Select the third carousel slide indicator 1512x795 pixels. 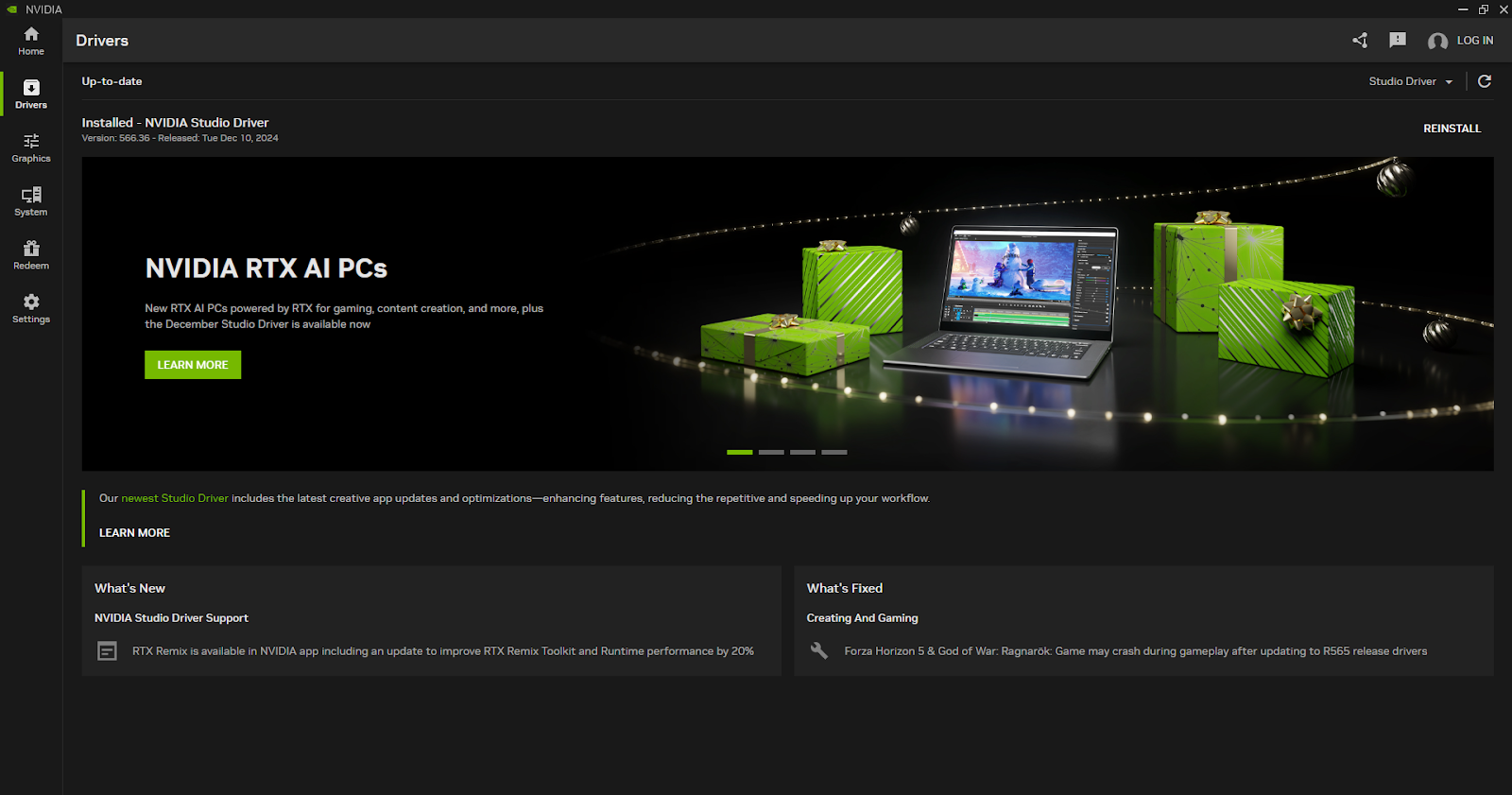[802, 452]
